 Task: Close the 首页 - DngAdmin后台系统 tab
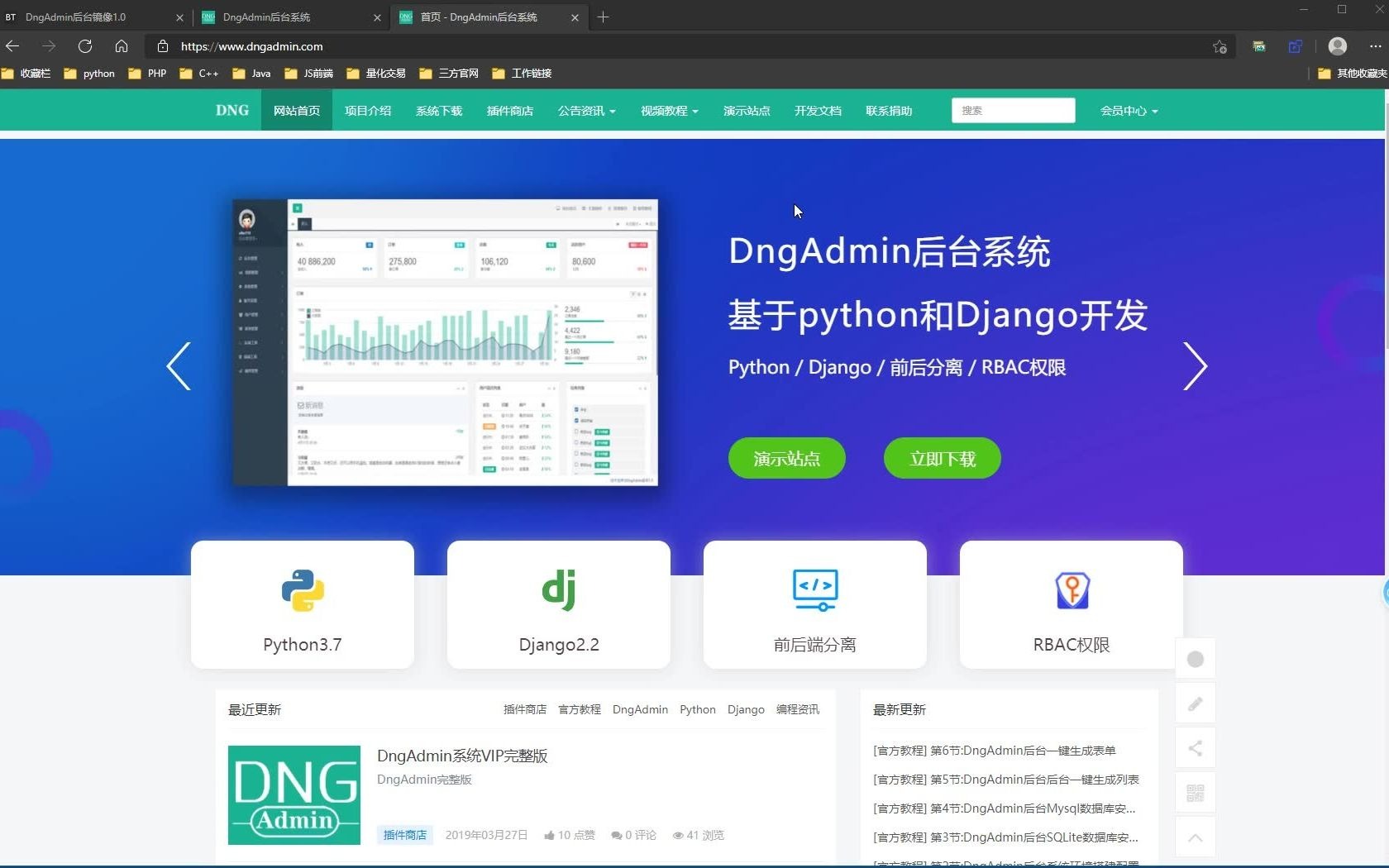[x=575, y=17]
